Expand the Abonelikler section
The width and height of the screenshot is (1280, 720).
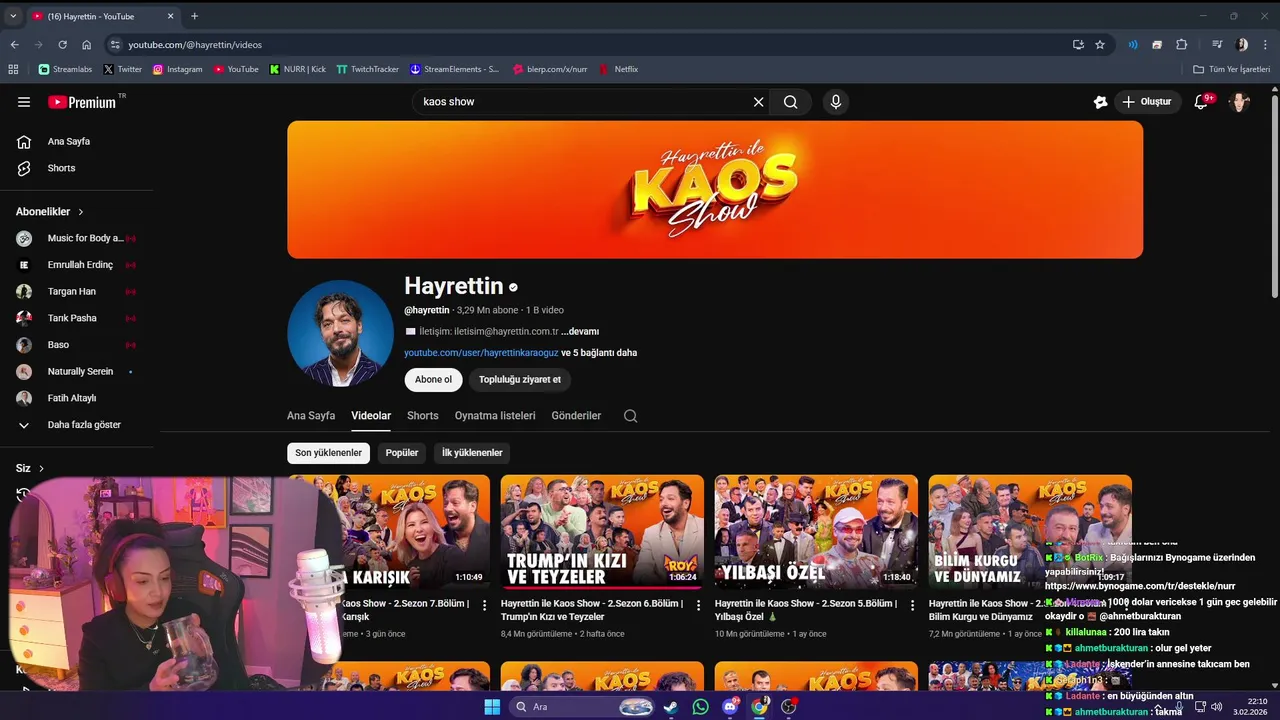coord(50,212)
